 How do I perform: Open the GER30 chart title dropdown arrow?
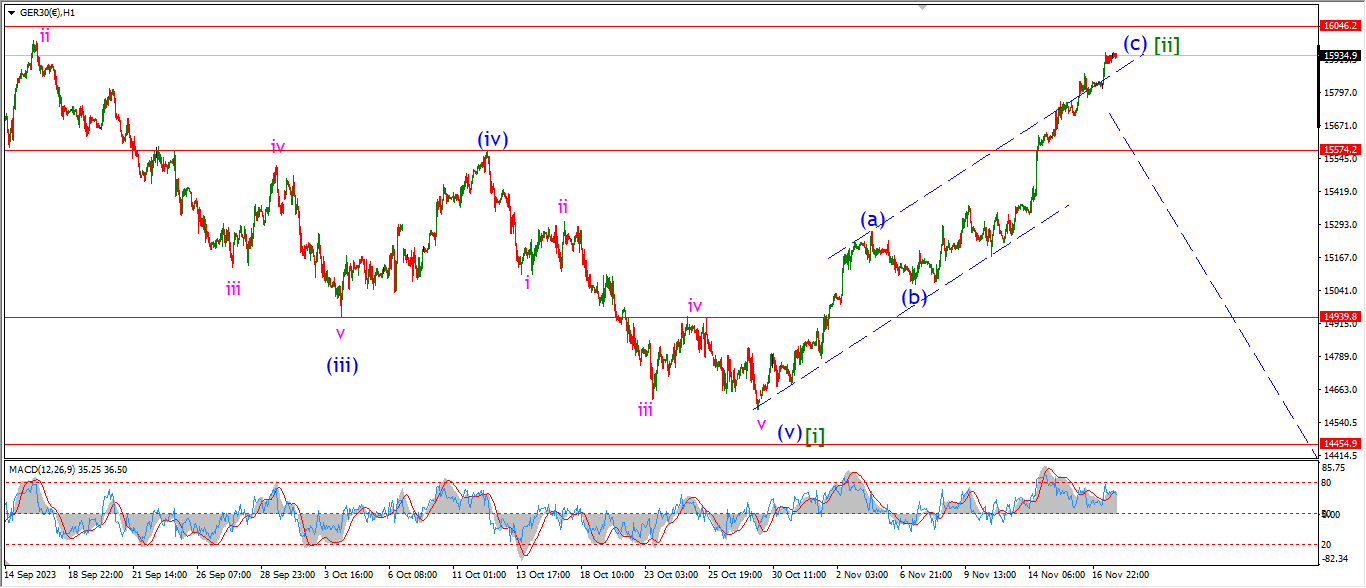tap(11, 12)
